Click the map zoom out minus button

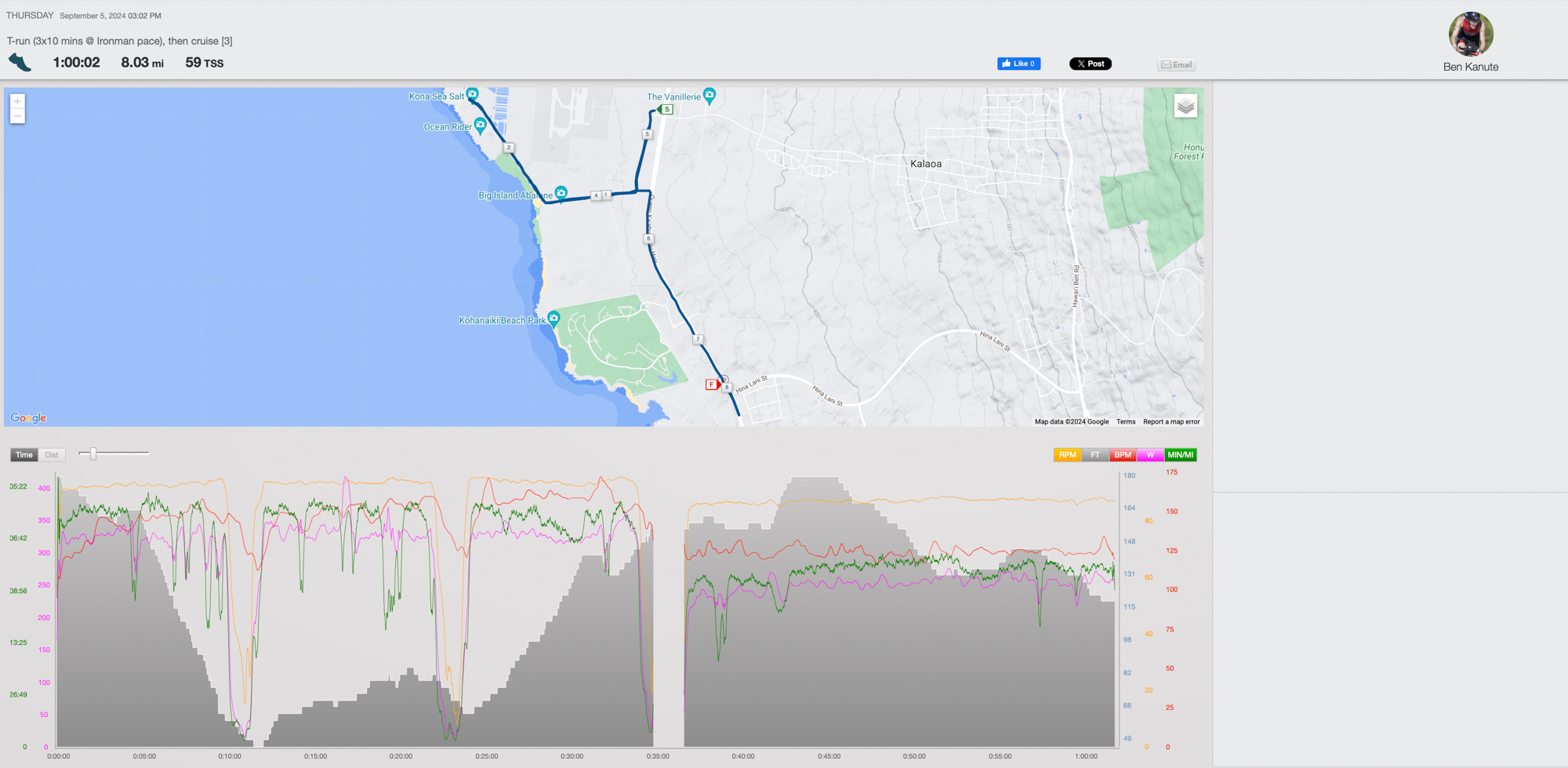click(17, 116)
